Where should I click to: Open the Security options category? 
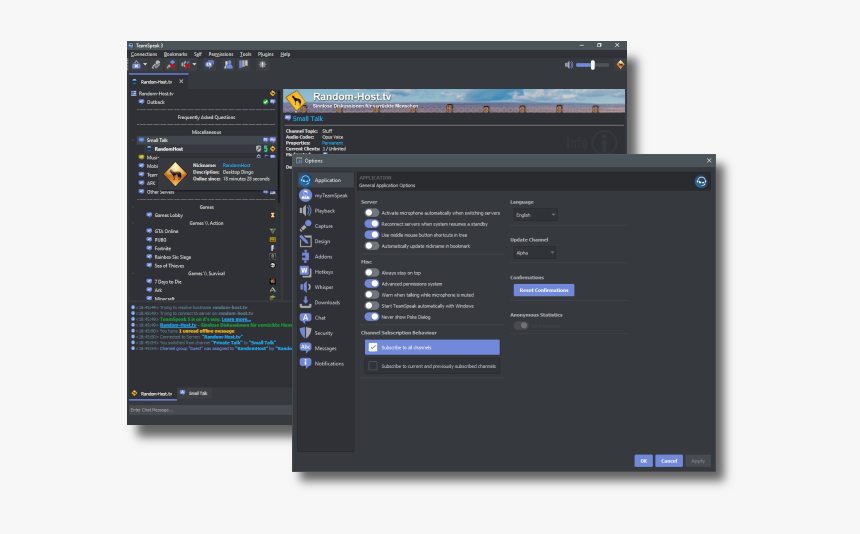point(325,333)
